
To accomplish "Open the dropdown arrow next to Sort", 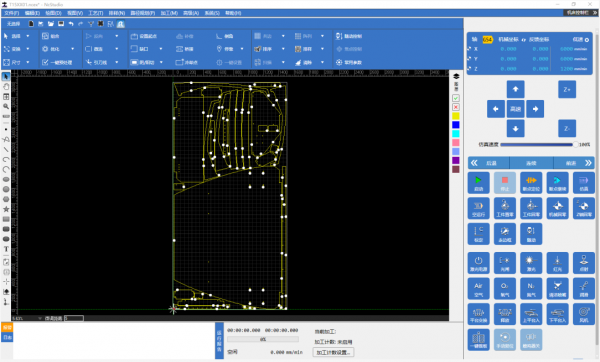I will 283,49.
